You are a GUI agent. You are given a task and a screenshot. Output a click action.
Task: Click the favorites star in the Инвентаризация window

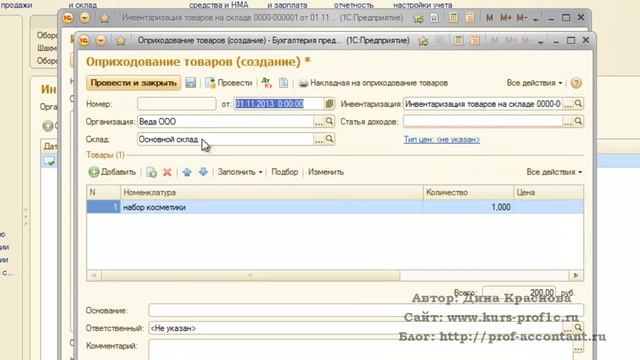(104, 18)
